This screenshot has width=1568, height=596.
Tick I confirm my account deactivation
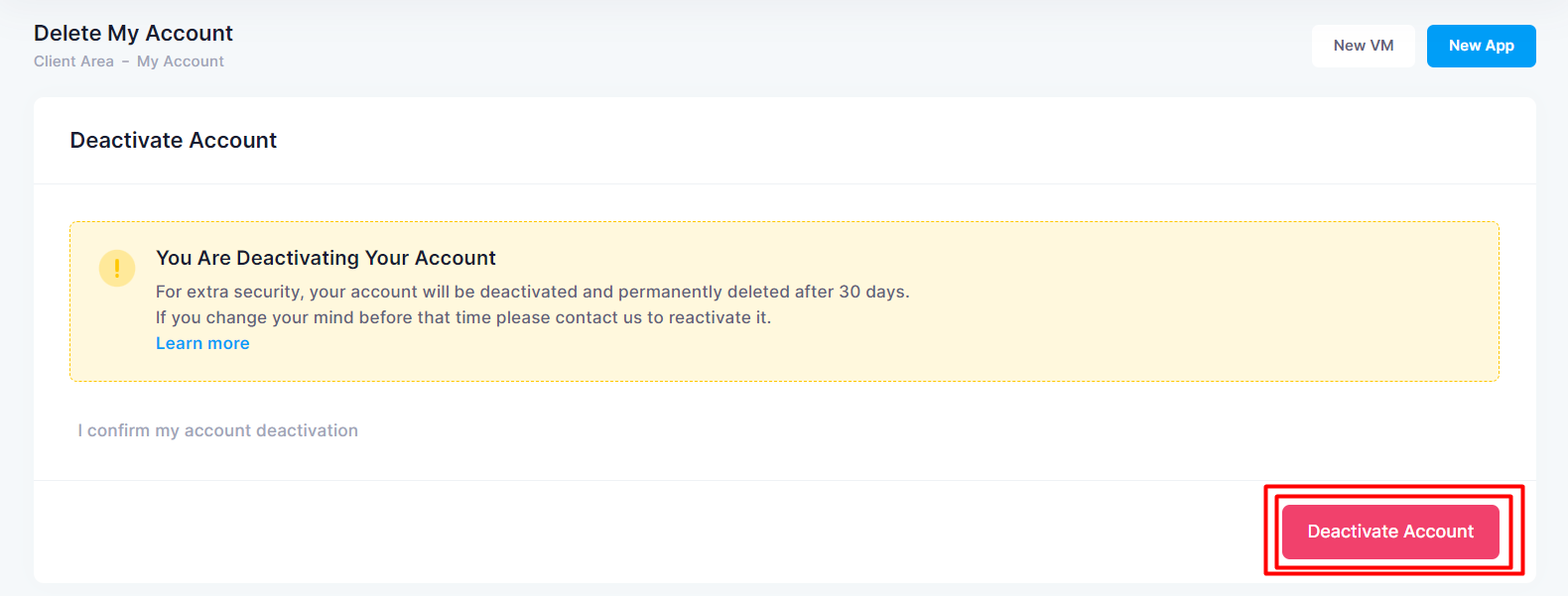[x=217, y=430]
